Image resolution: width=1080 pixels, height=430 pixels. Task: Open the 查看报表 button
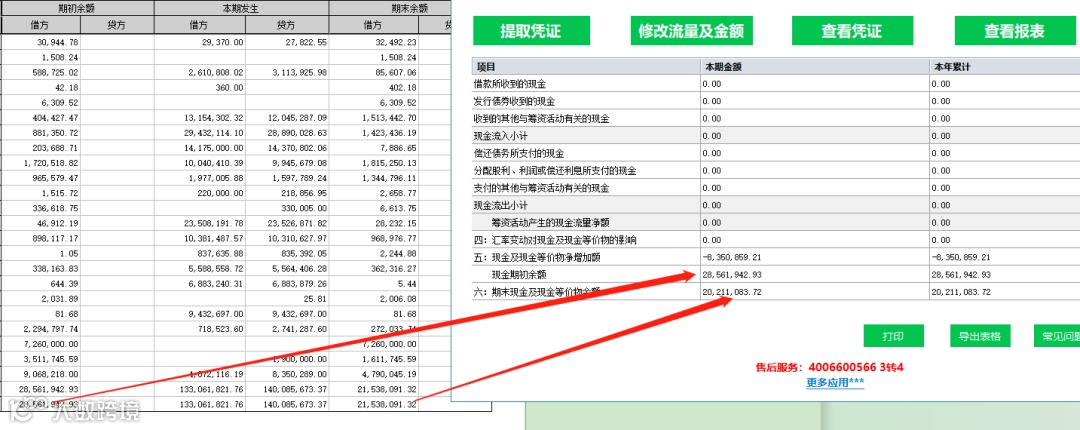pos(1015,31)
